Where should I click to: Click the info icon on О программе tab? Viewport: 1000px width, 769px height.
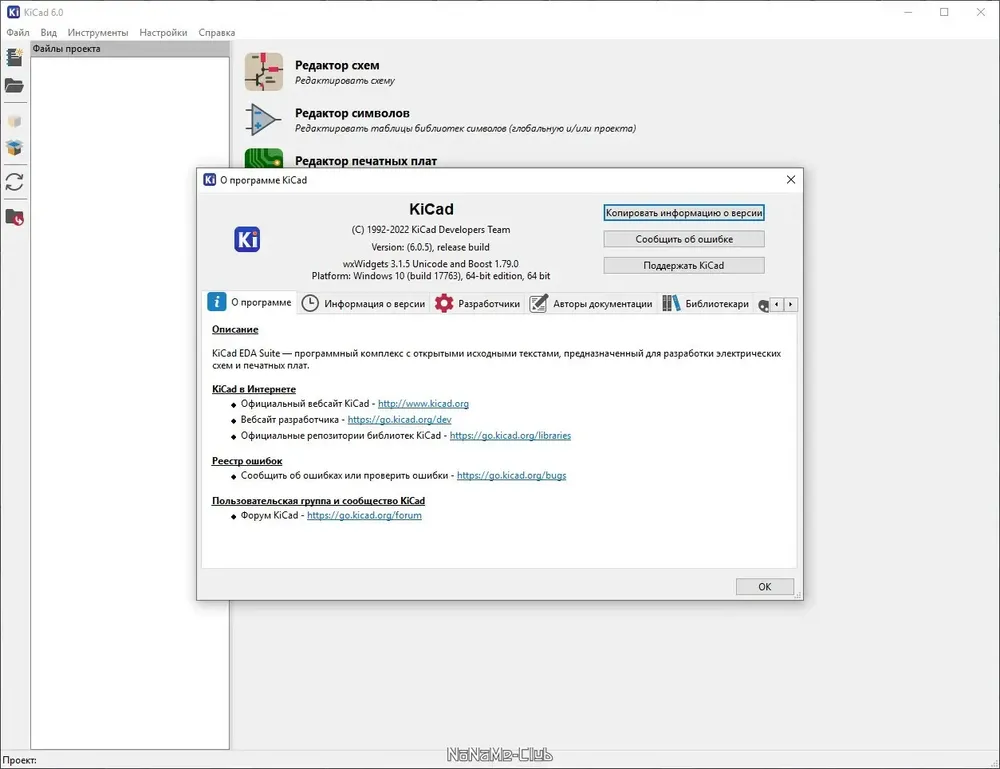click(217, 302)
